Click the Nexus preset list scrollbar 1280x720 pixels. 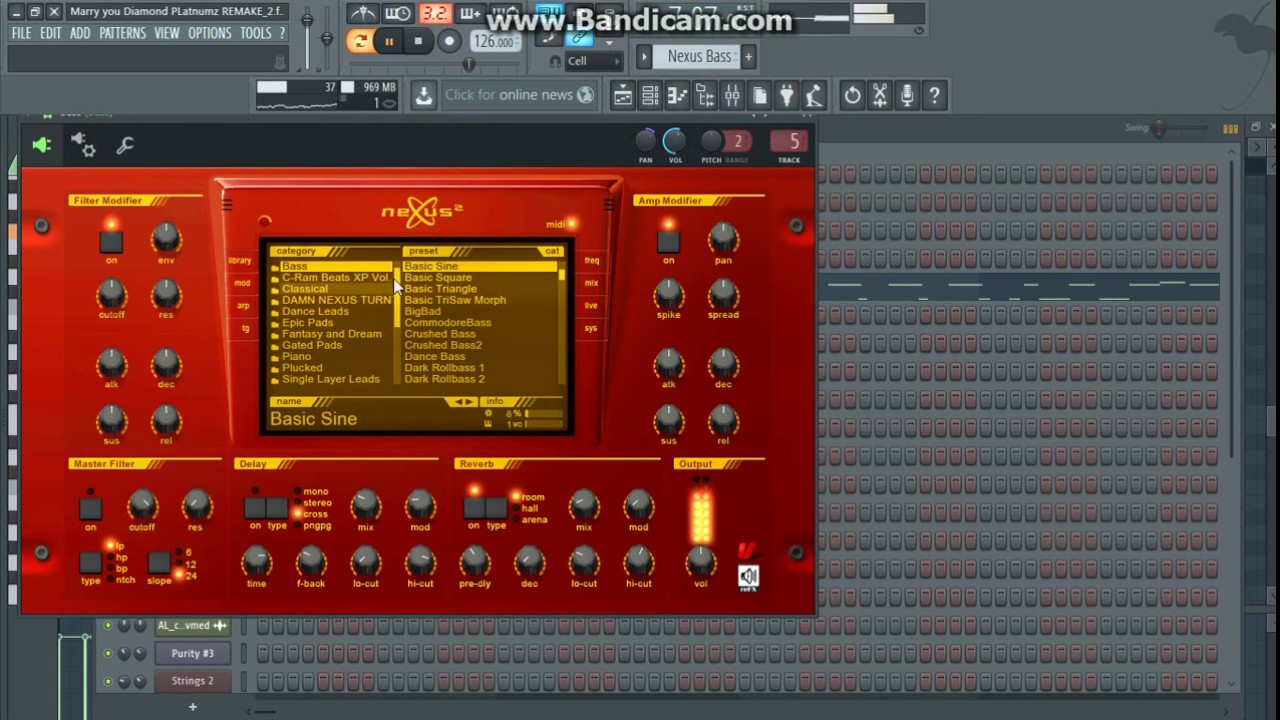coord(563,323)
